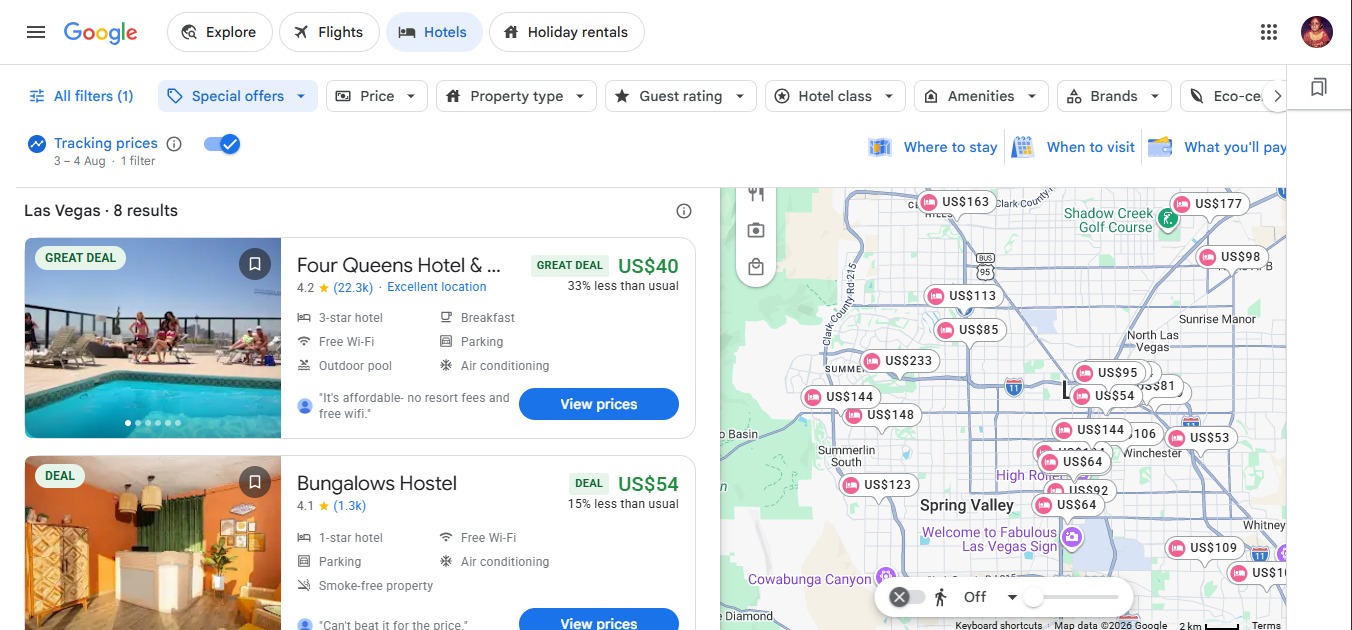Select the US$123 hotel map pin
Viewport: 1352px width, 630px height.
[x=878, y=485]
